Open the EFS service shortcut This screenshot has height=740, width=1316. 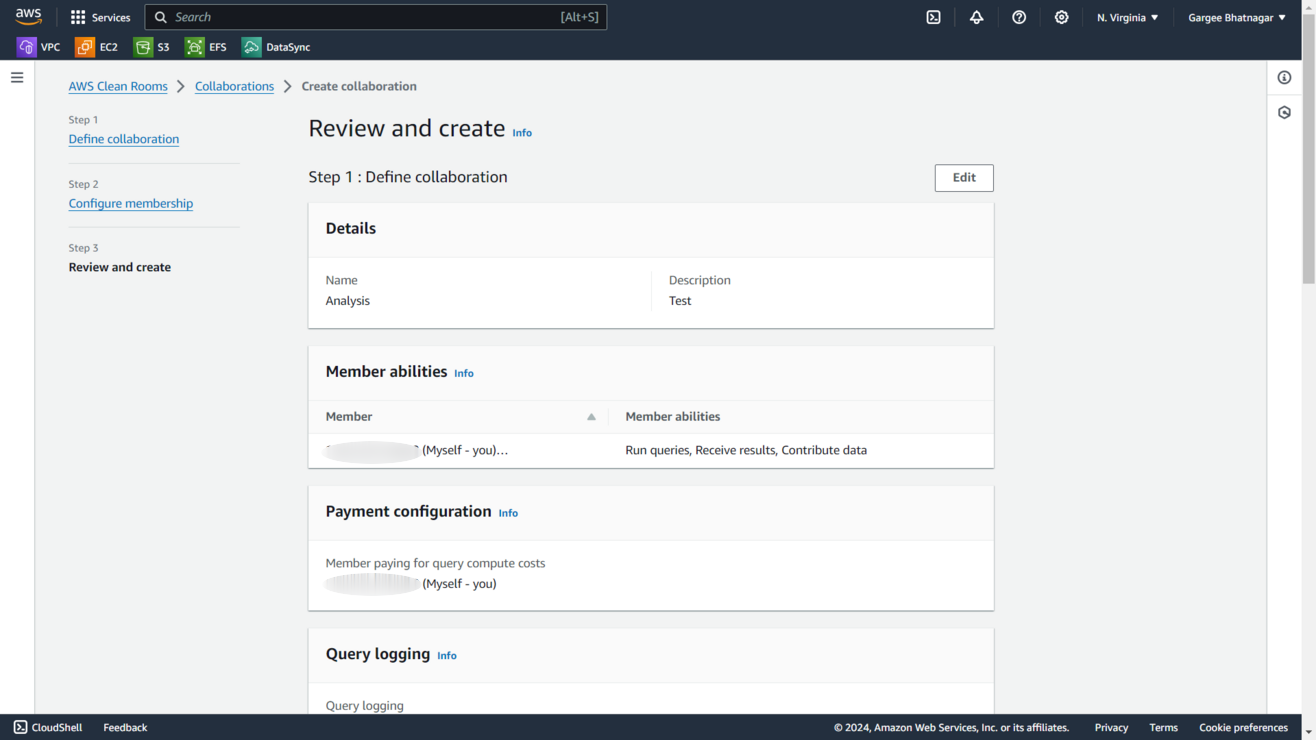coord(206,47)
